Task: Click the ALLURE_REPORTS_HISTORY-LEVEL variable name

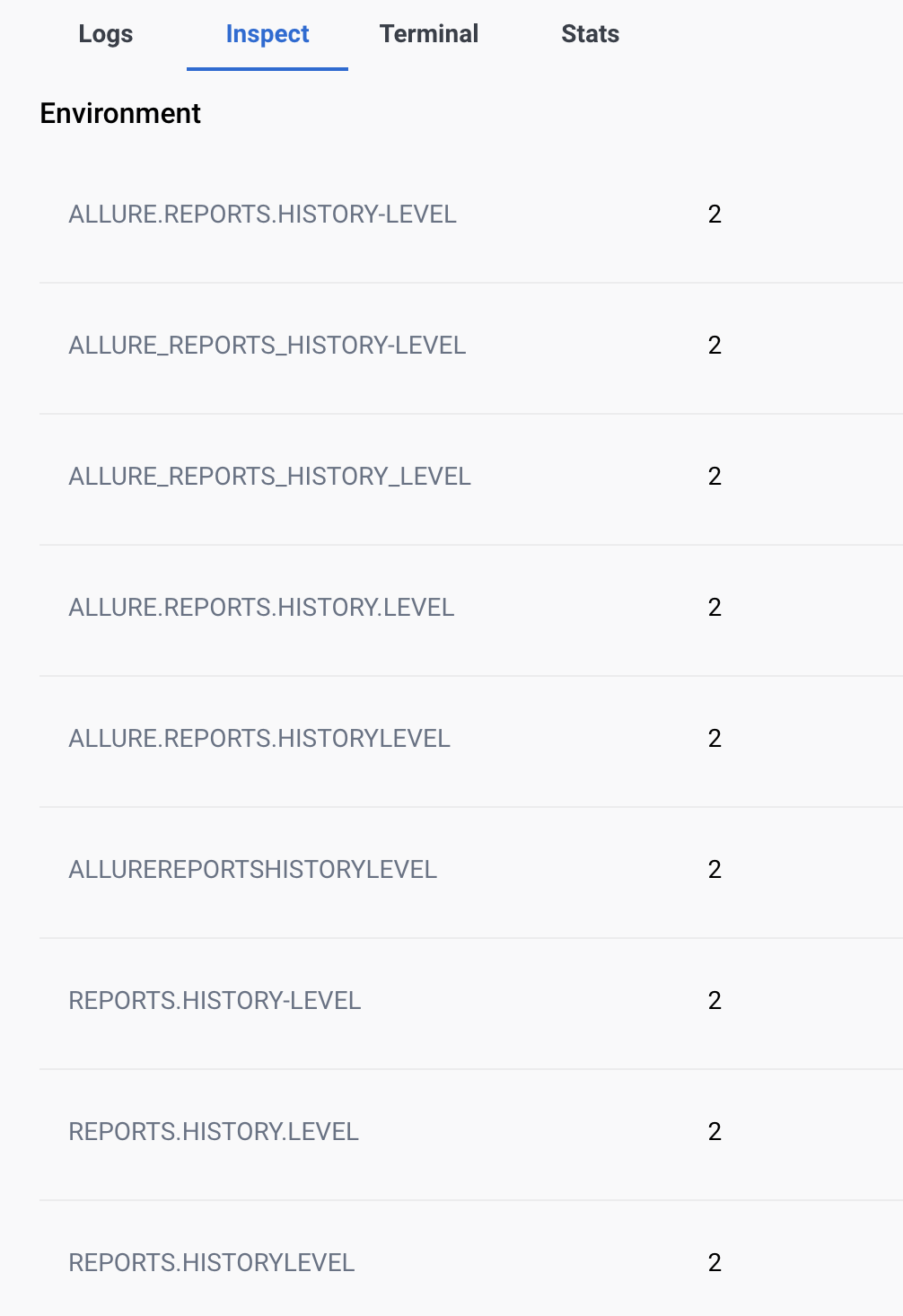Action: point(267,346)
